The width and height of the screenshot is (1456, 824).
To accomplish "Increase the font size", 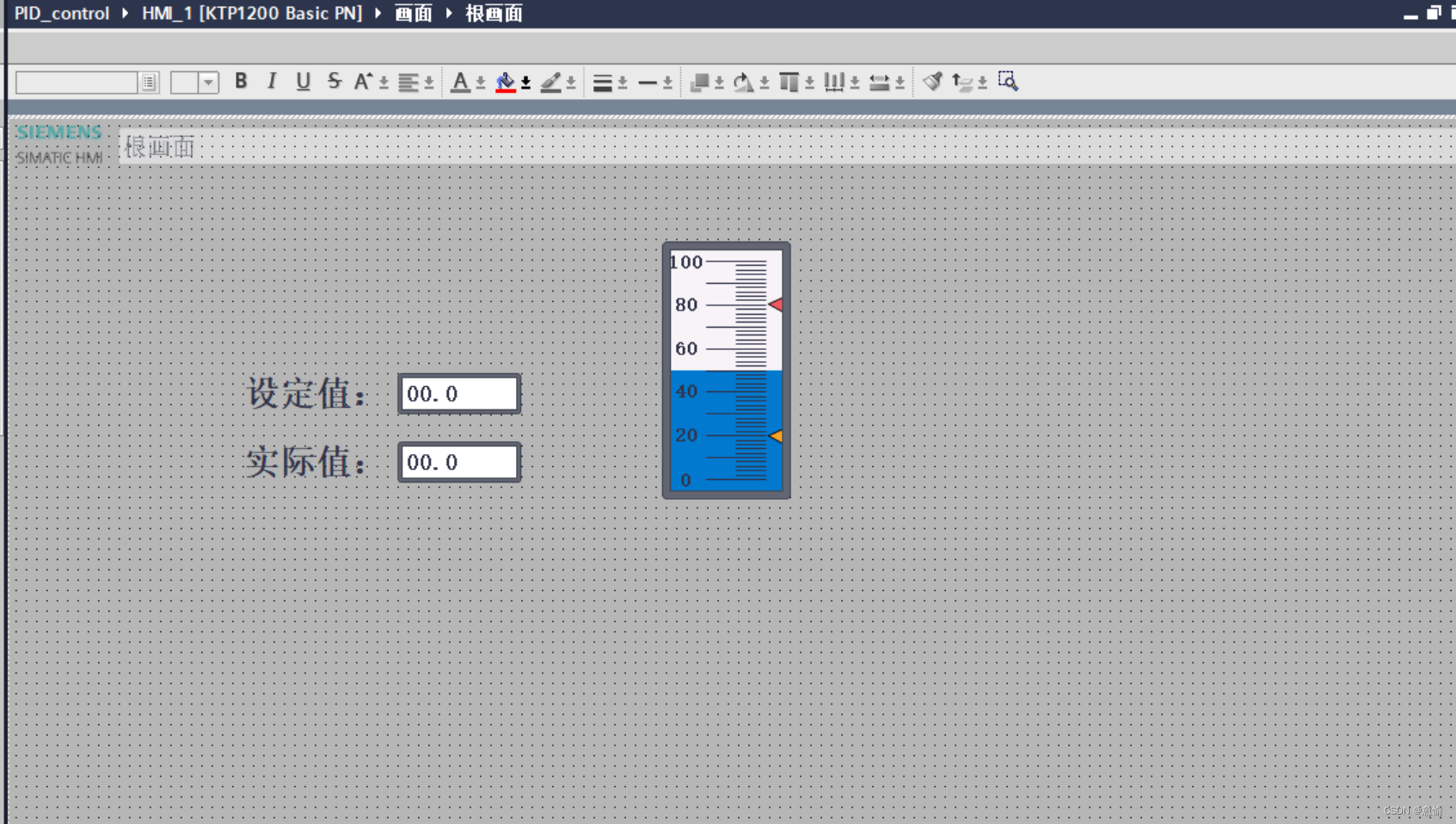I will pyautogui.click(x=363, y=82).
